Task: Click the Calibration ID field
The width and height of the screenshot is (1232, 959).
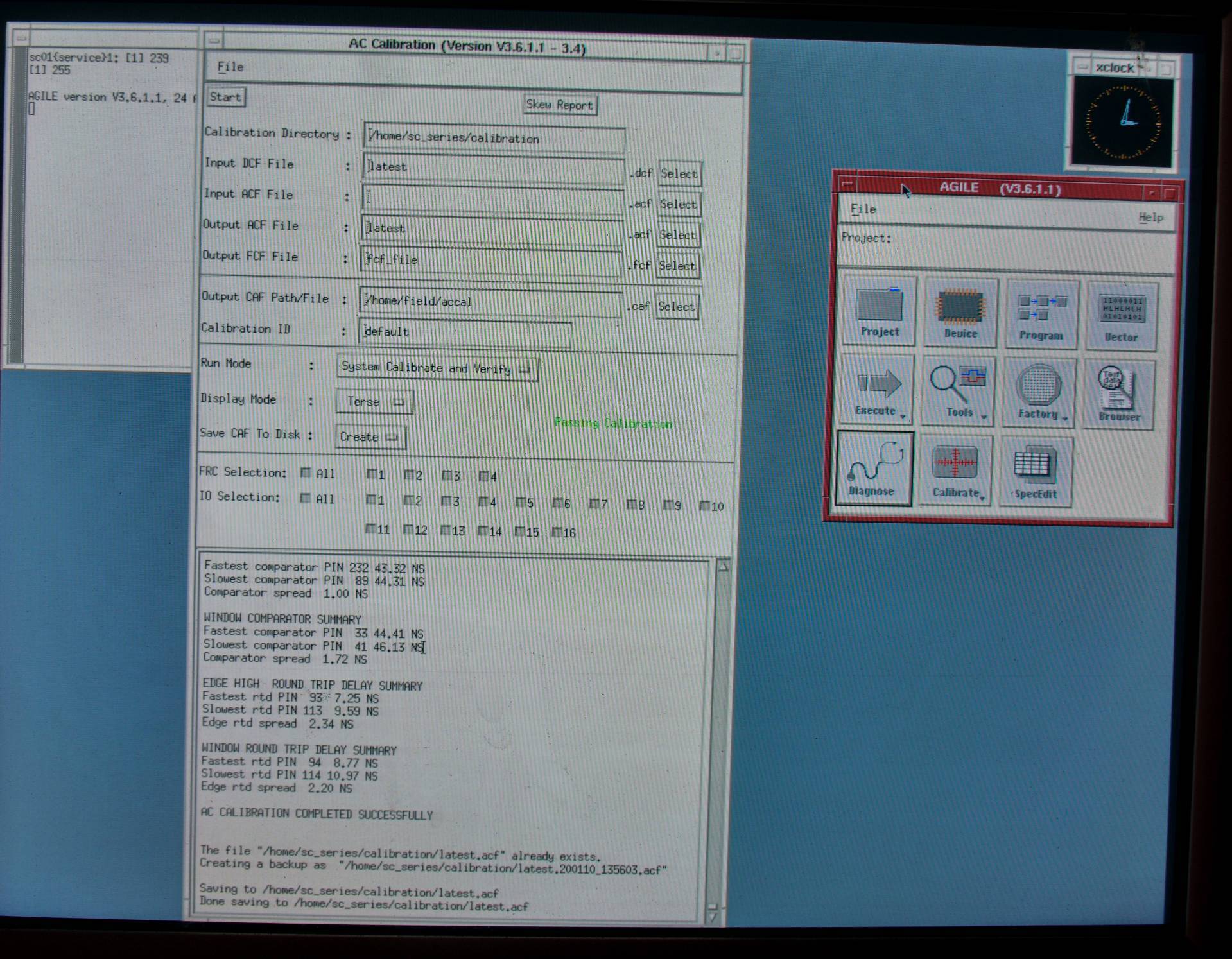Action: point(464,332)
